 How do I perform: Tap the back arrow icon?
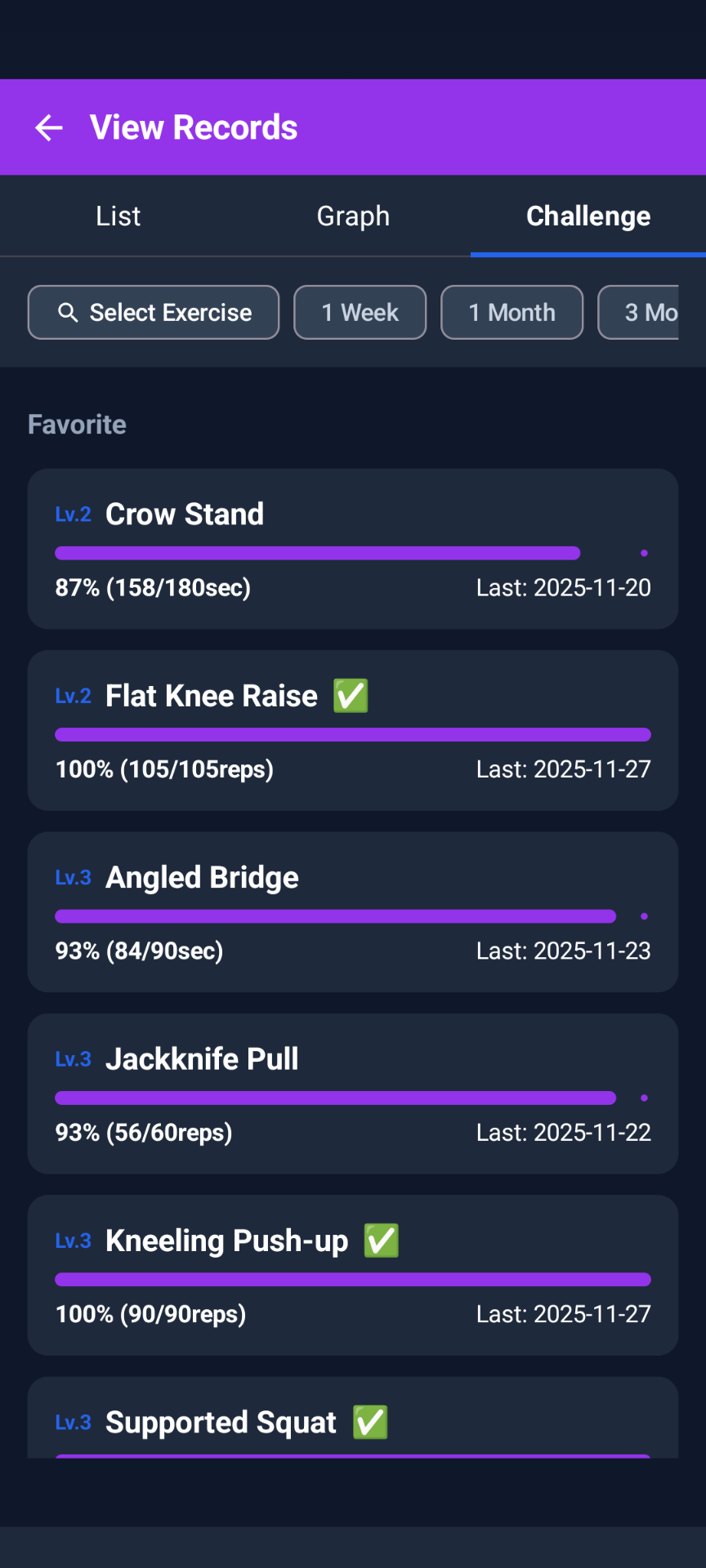[x=49, y=127]
